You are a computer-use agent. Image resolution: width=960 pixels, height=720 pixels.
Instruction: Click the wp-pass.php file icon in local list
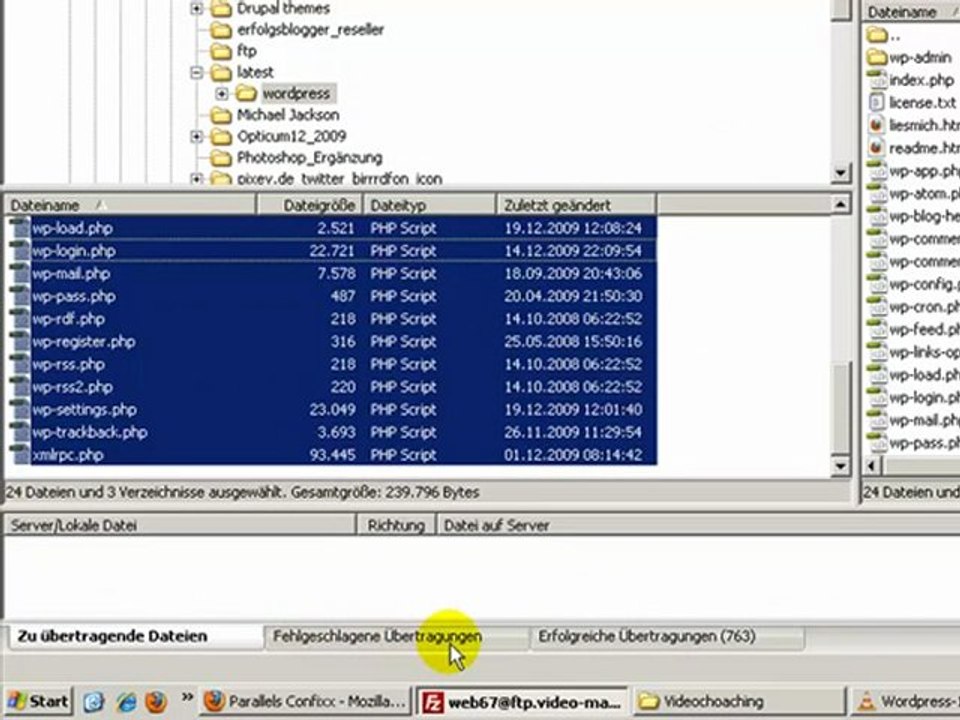click(x=20, y=296)
